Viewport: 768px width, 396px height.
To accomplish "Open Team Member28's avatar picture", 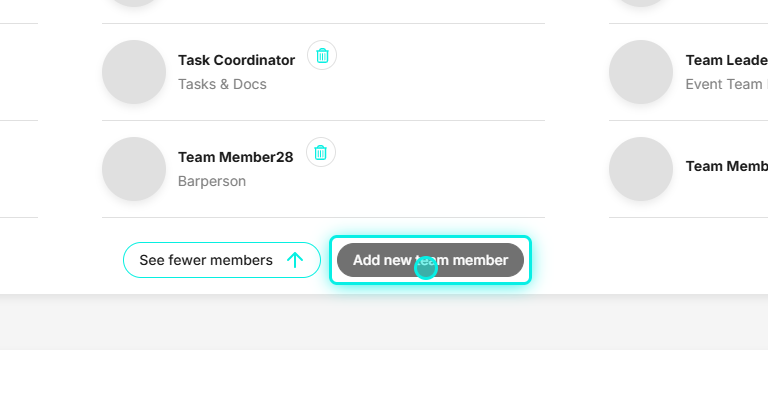I will click(134, 169).
